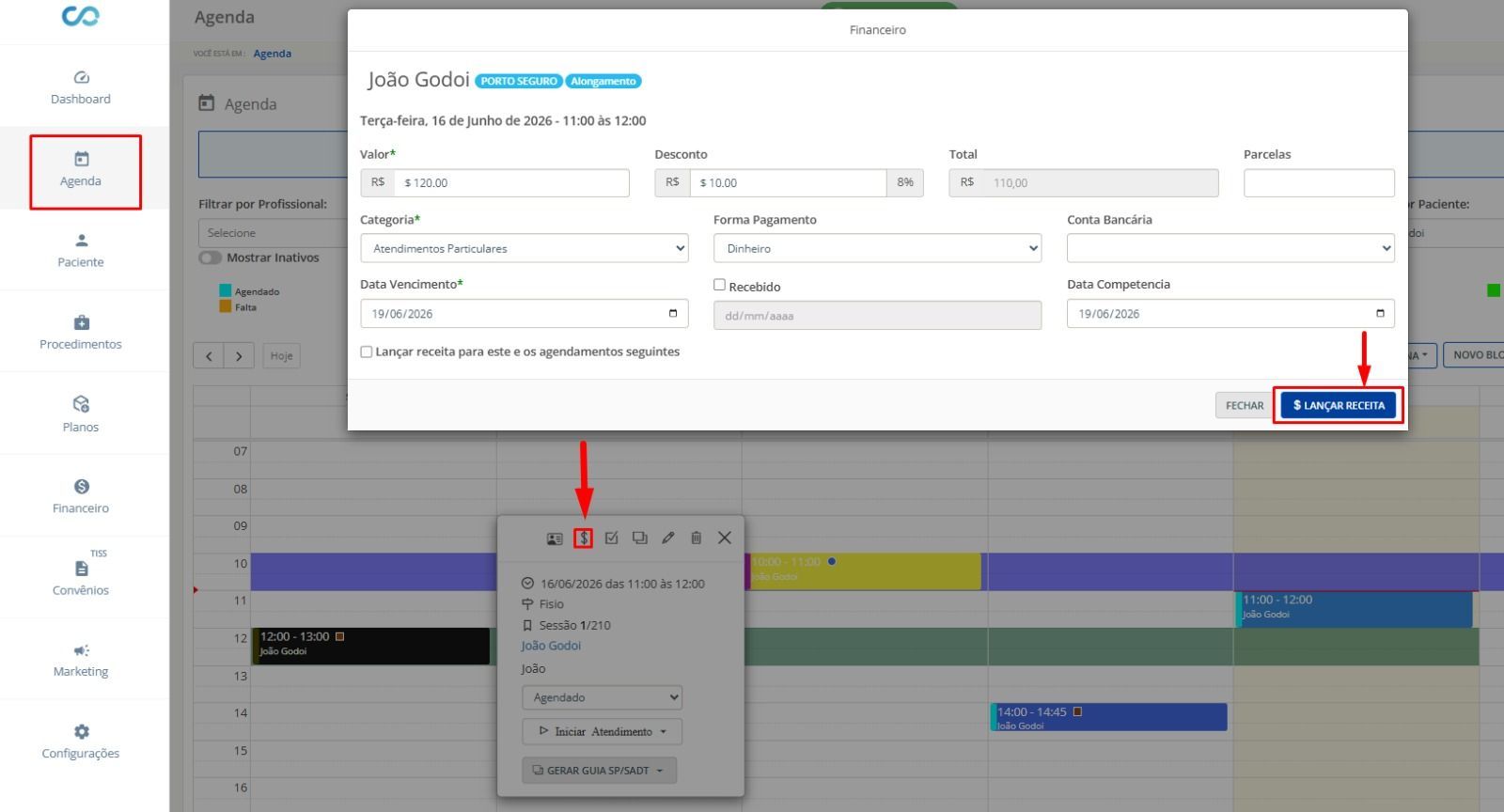This screenshot has height=812, width=1504.
Task: Open the black 12:00 - 13:00 appointment
Action: (371, 646)
